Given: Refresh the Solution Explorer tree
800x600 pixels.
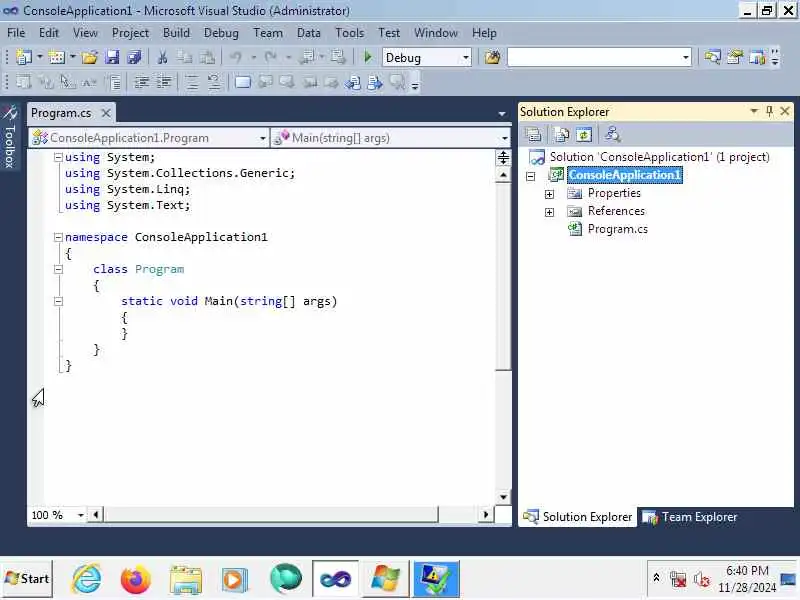Looking at the screenshot, I should 584,135.
